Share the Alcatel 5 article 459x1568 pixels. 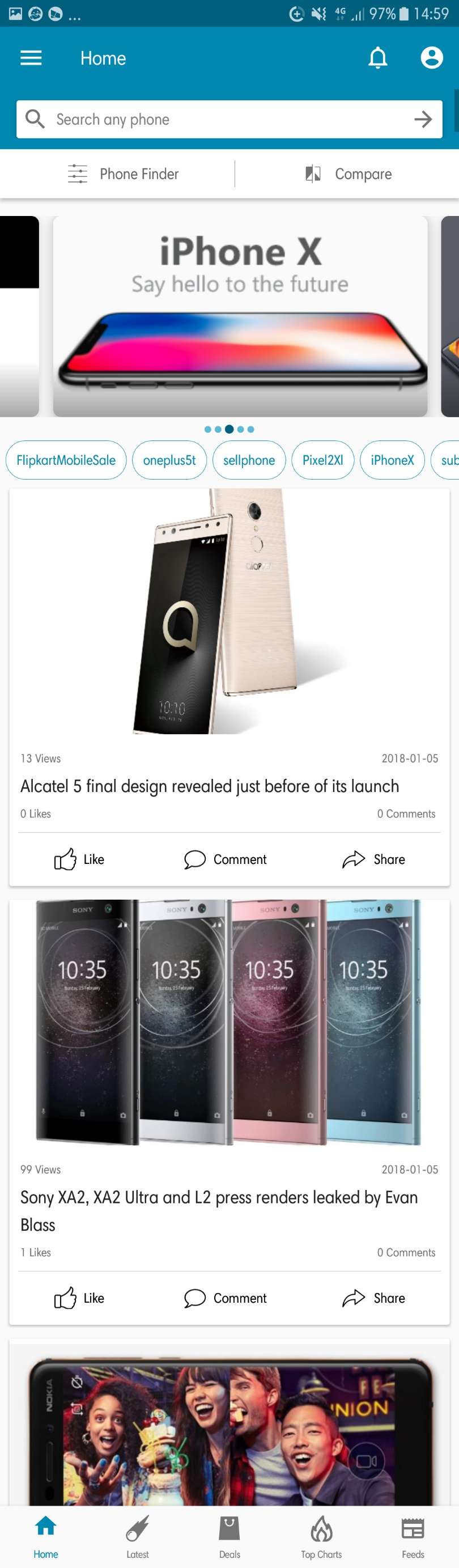(x=373, y=859)
